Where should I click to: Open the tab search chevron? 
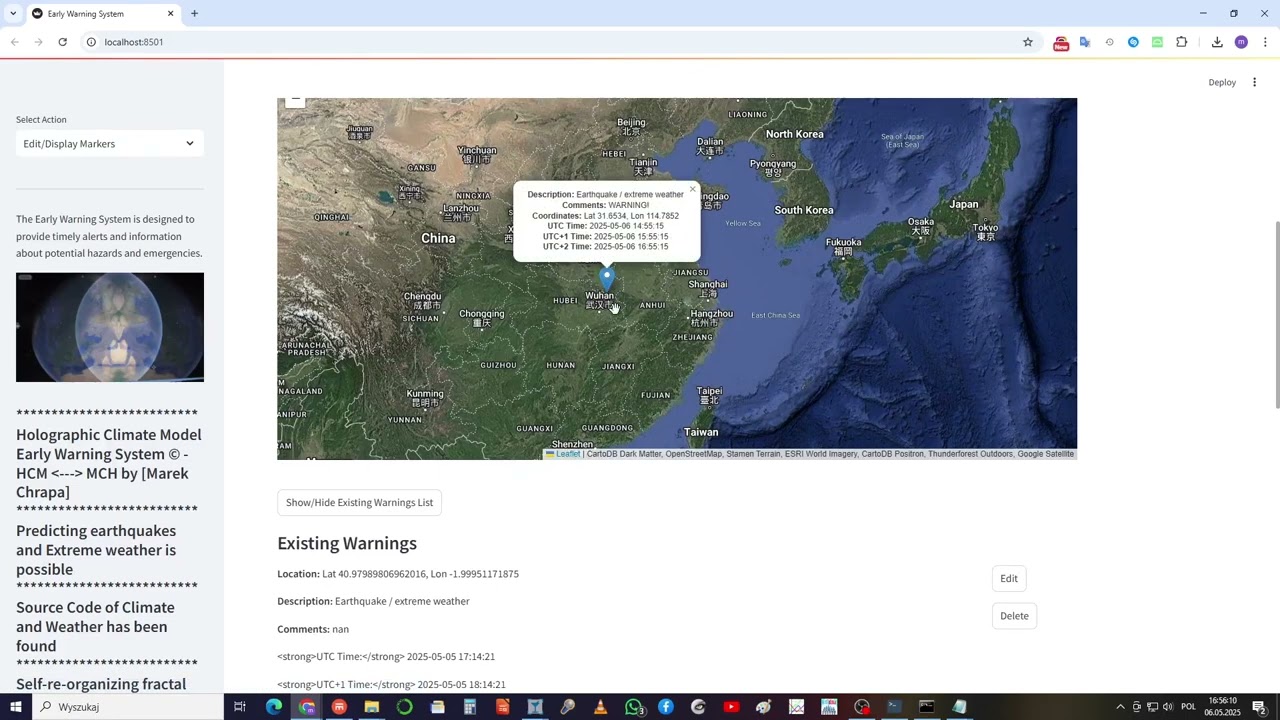12,13
